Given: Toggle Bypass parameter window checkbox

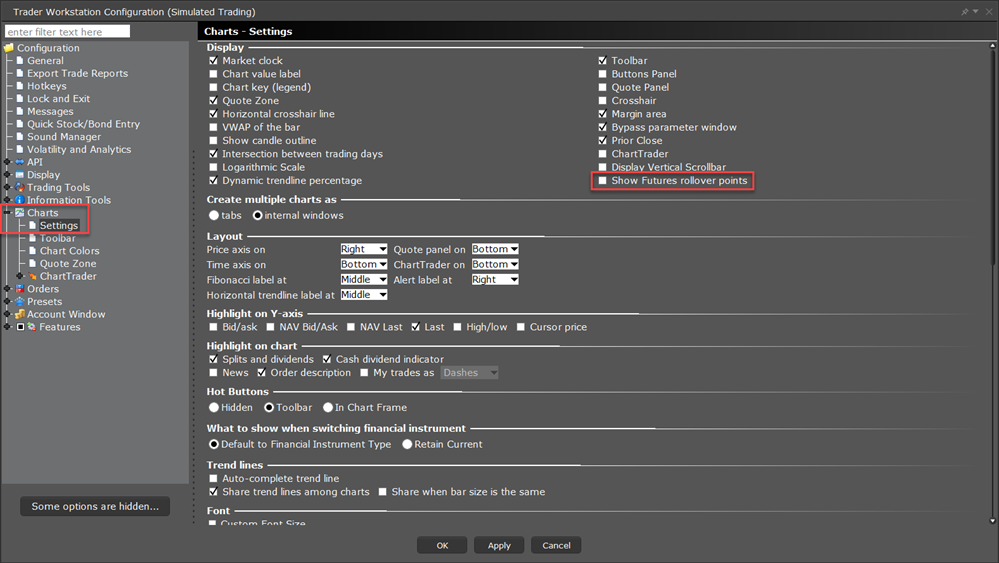Looking at the screenshot, I should pyautogui.click(x=603, y=127).
